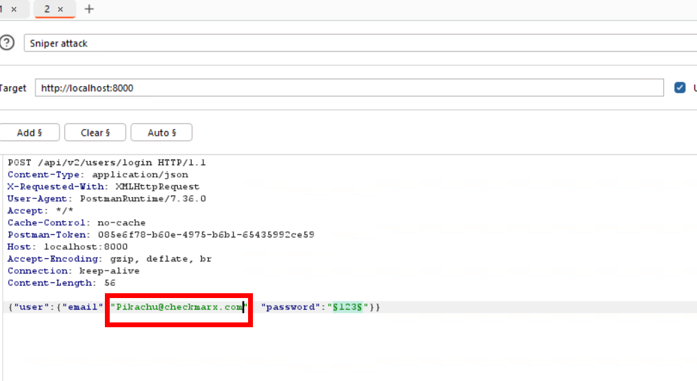Click the Host localhost:8000 header line
This screenshot has height=381, width=697.
[68, 247]
